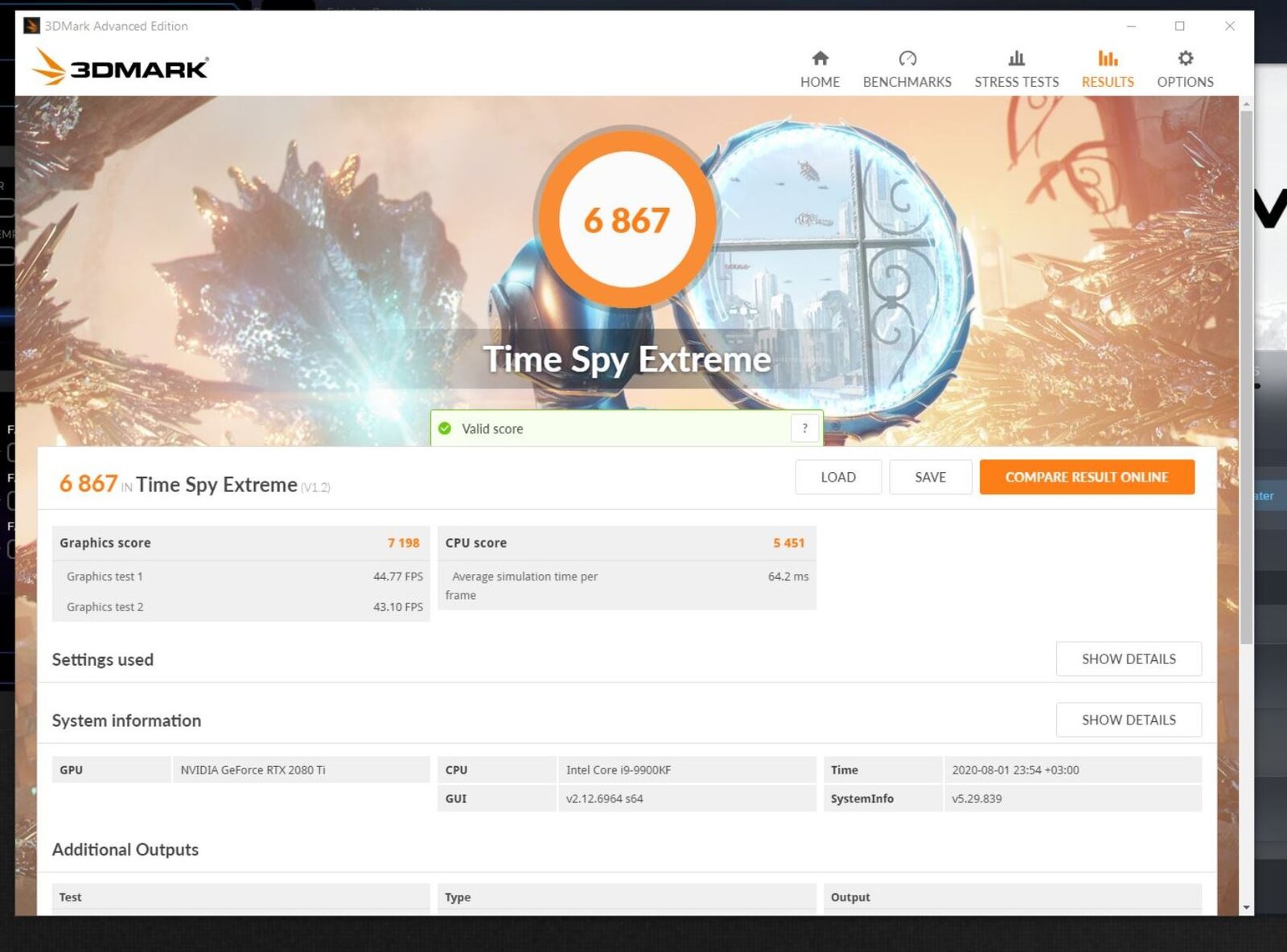Viewport: 1287px width, 952px height.
Task: Click Graphics test 2 row 43.10 FPS
Action: 241,607
